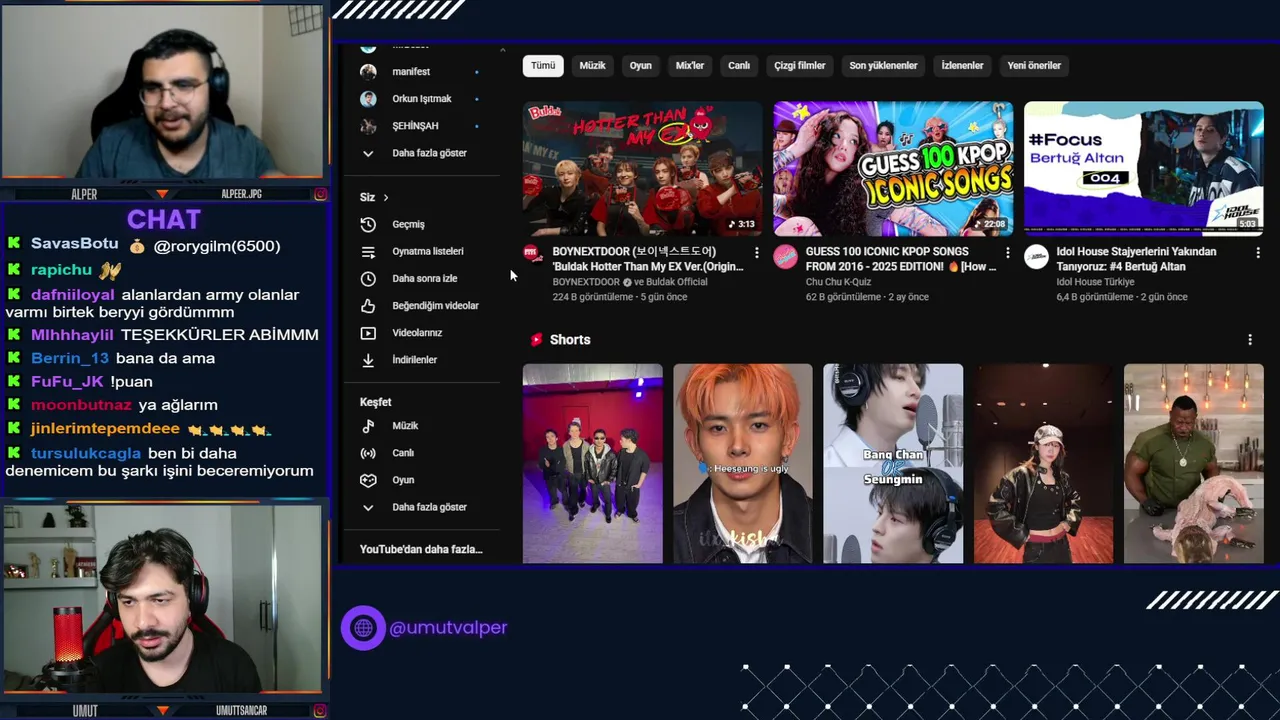Open the Buldak Hotter Than My EX video title
This screenshot has width=1280, height=720.
click(x=648, y=259)
